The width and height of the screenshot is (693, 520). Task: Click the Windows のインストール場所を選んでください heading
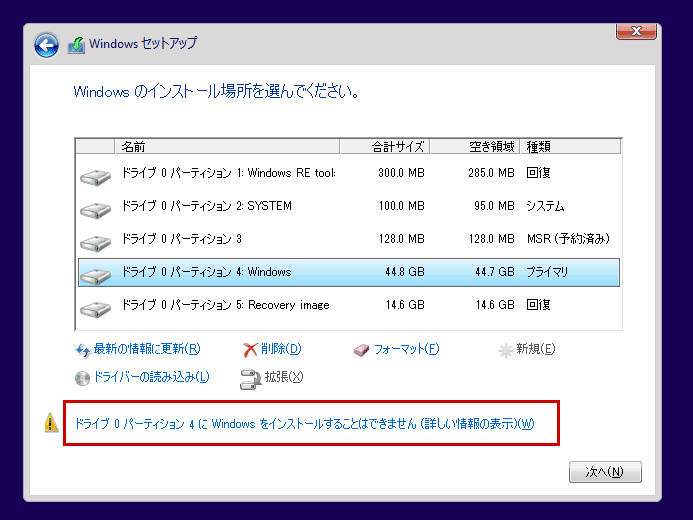click(216, 92)
